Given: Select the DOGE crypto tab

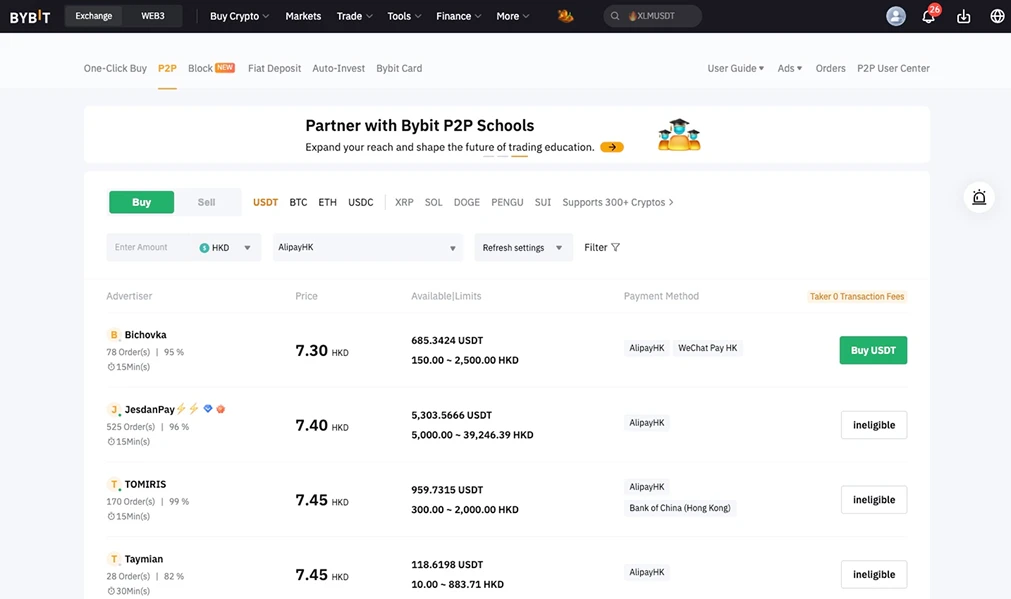Looking at the screenshot, I should pos(467,202).
